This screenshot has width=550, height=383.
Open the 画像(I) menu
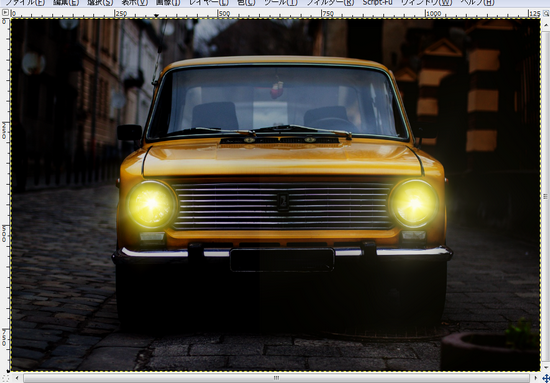(x=168, y=3)
